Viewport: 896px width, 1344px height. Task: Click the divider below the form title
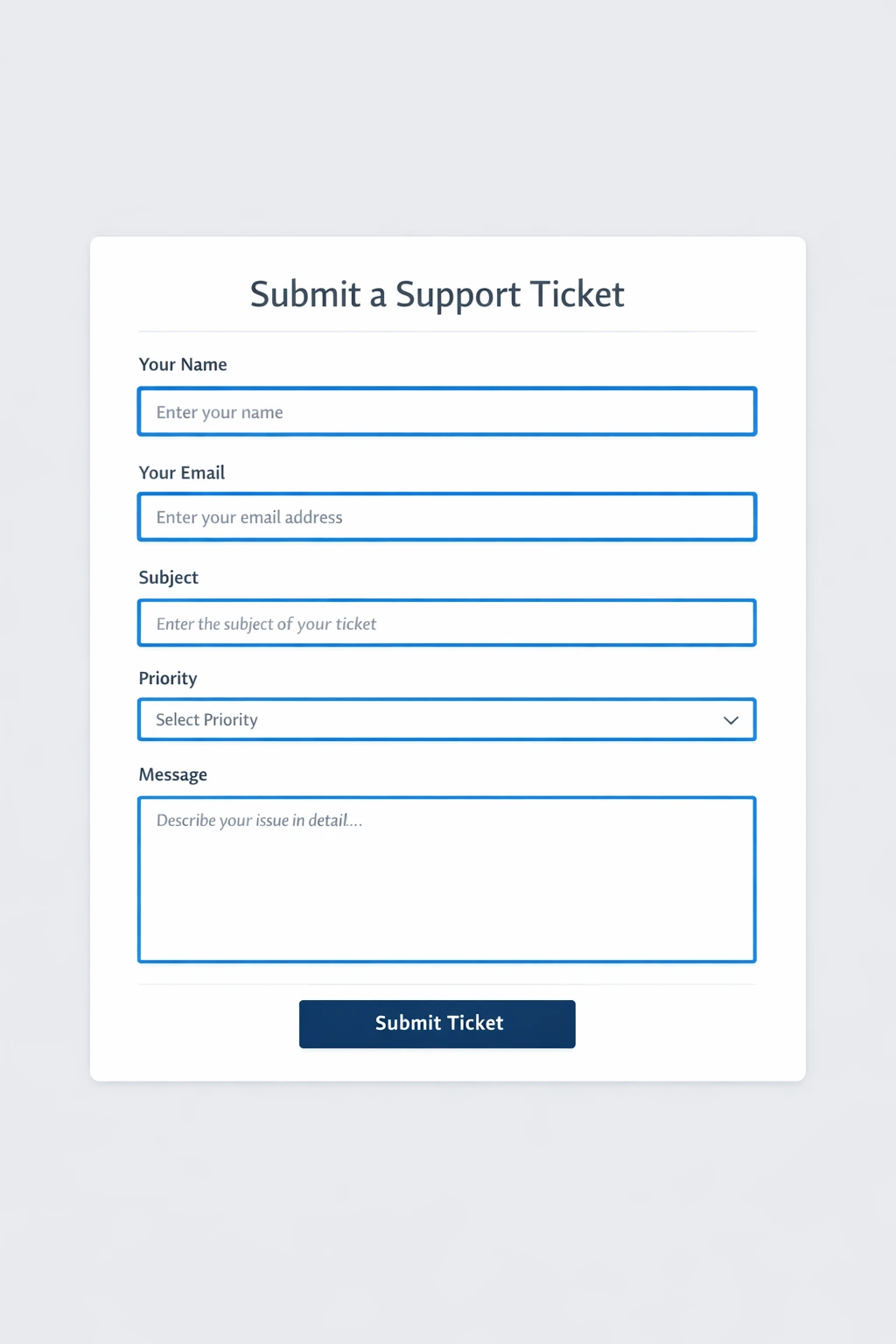446,331
